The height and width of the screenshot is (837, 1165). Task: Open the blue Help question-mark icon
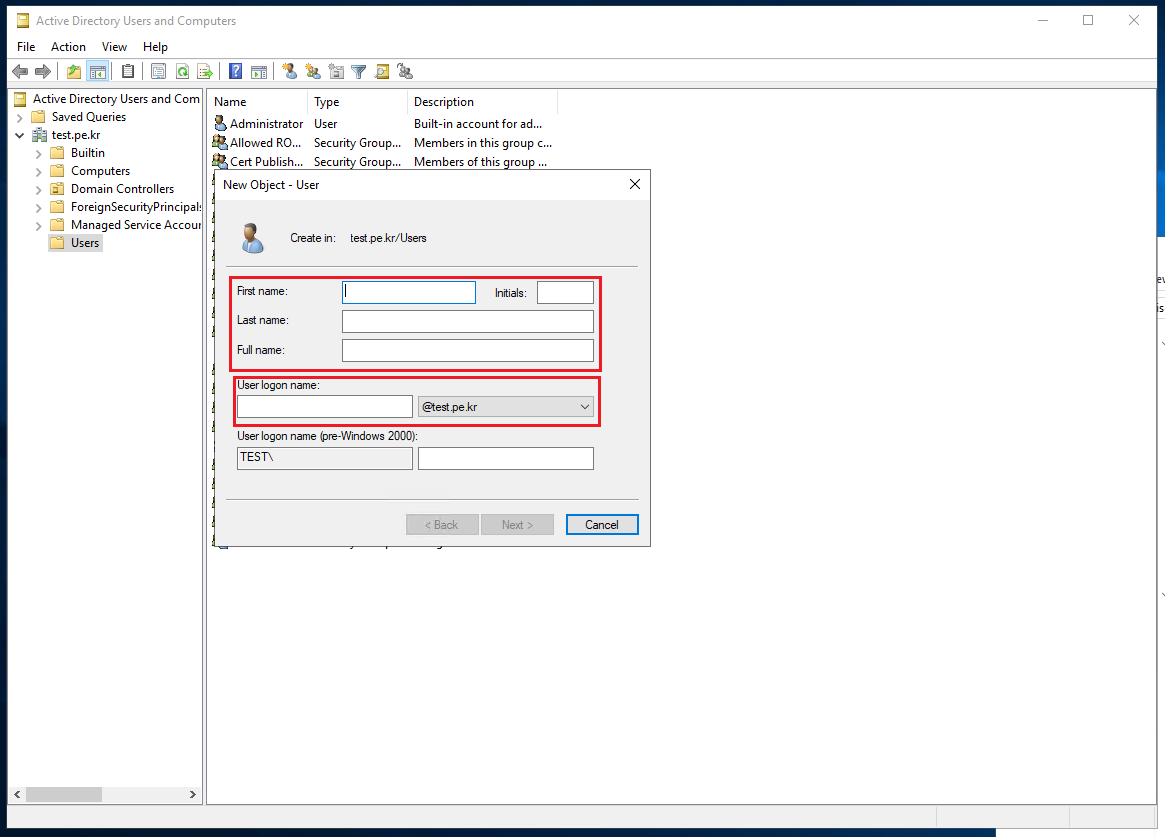pyautogui.click(x=236, y=71)
